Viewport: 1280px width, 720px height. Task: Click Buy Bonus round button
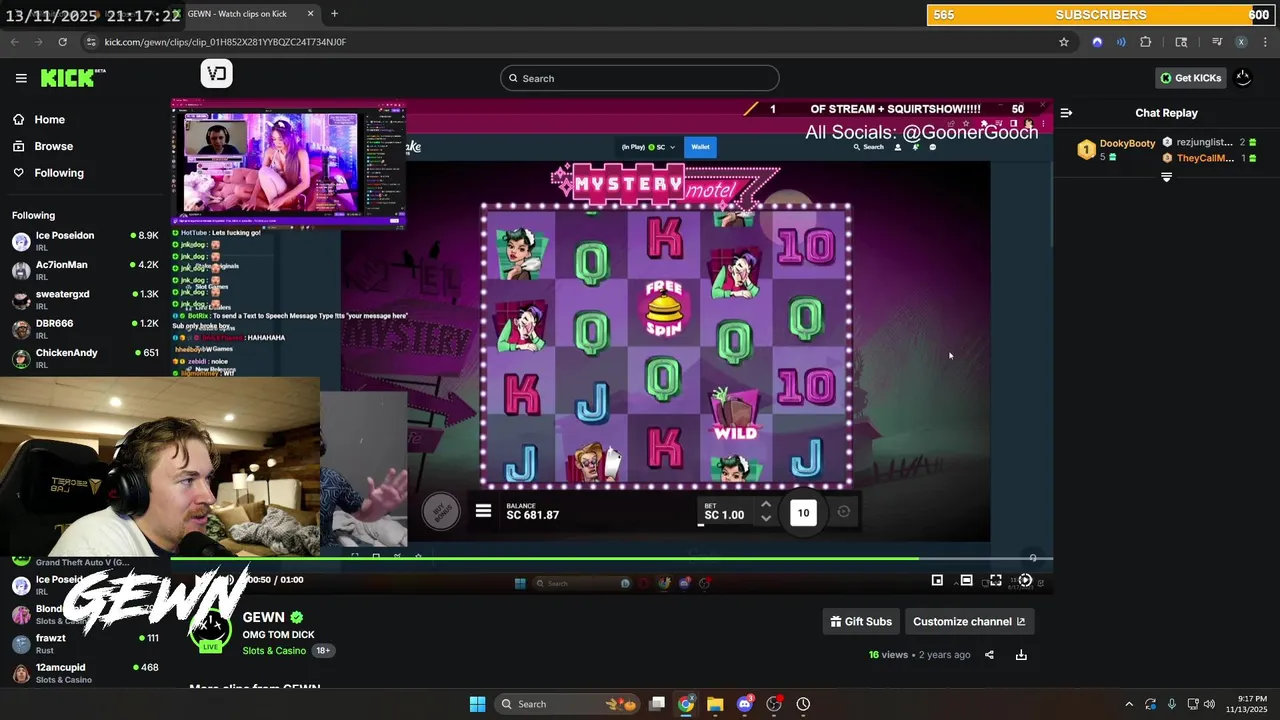coord(440,511)
